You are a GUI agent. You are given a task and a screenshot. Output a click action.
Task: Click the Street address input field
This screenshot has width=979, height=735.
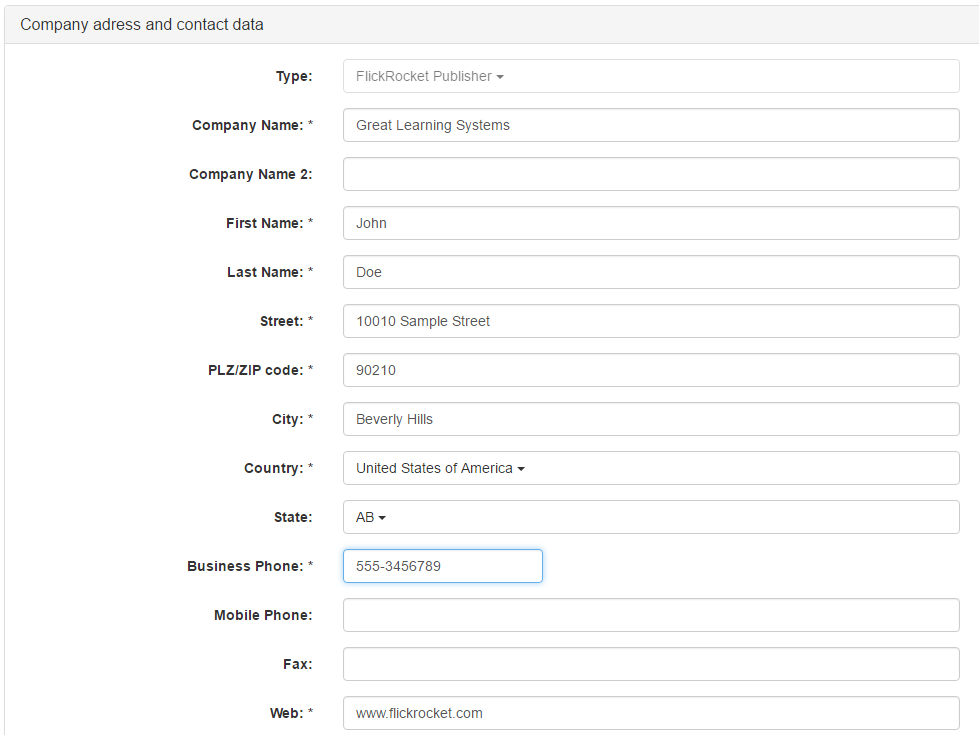pos(650,321)
